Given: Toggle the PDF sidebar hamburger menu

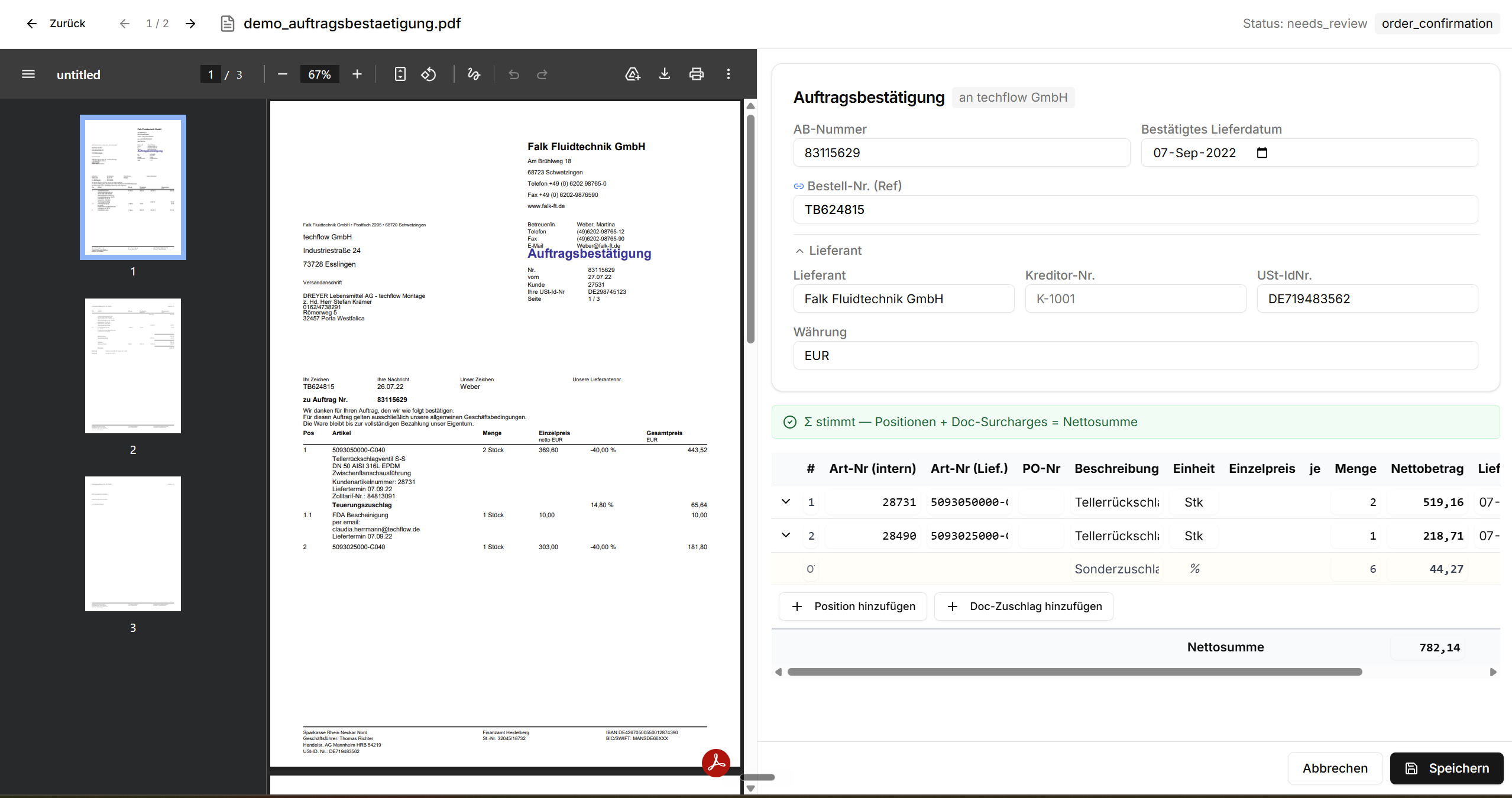Looking at the screenshot, I should 28,74.
